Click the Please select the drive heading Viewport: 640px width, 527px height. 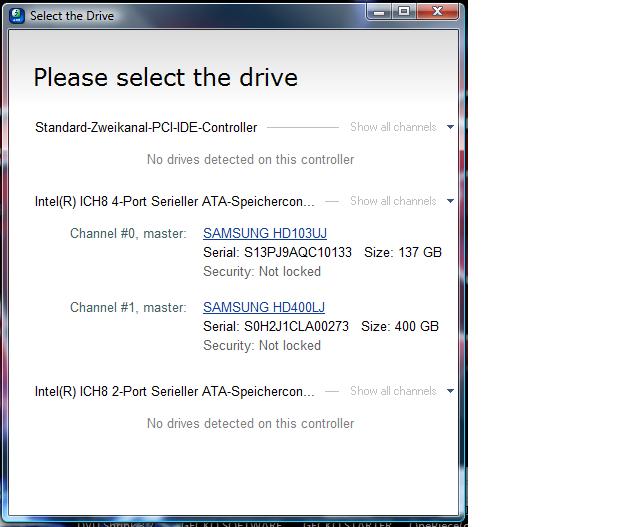point(166,78)
